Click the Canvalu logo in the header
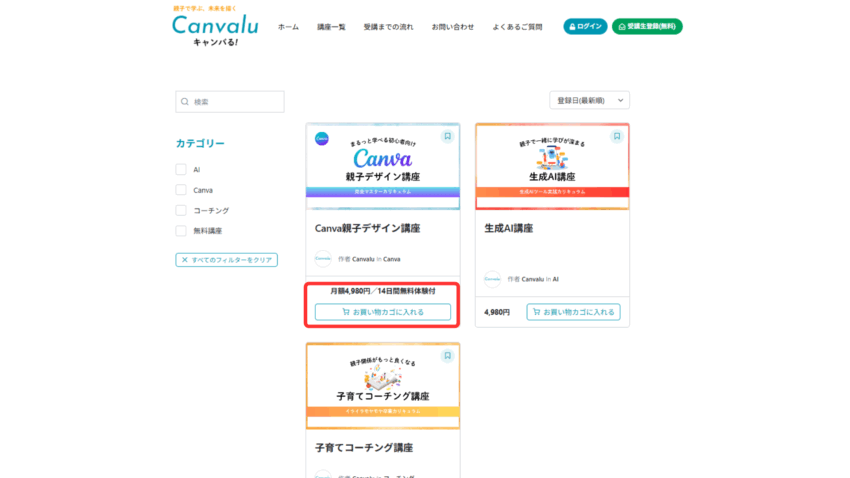 tap(213, 26)
